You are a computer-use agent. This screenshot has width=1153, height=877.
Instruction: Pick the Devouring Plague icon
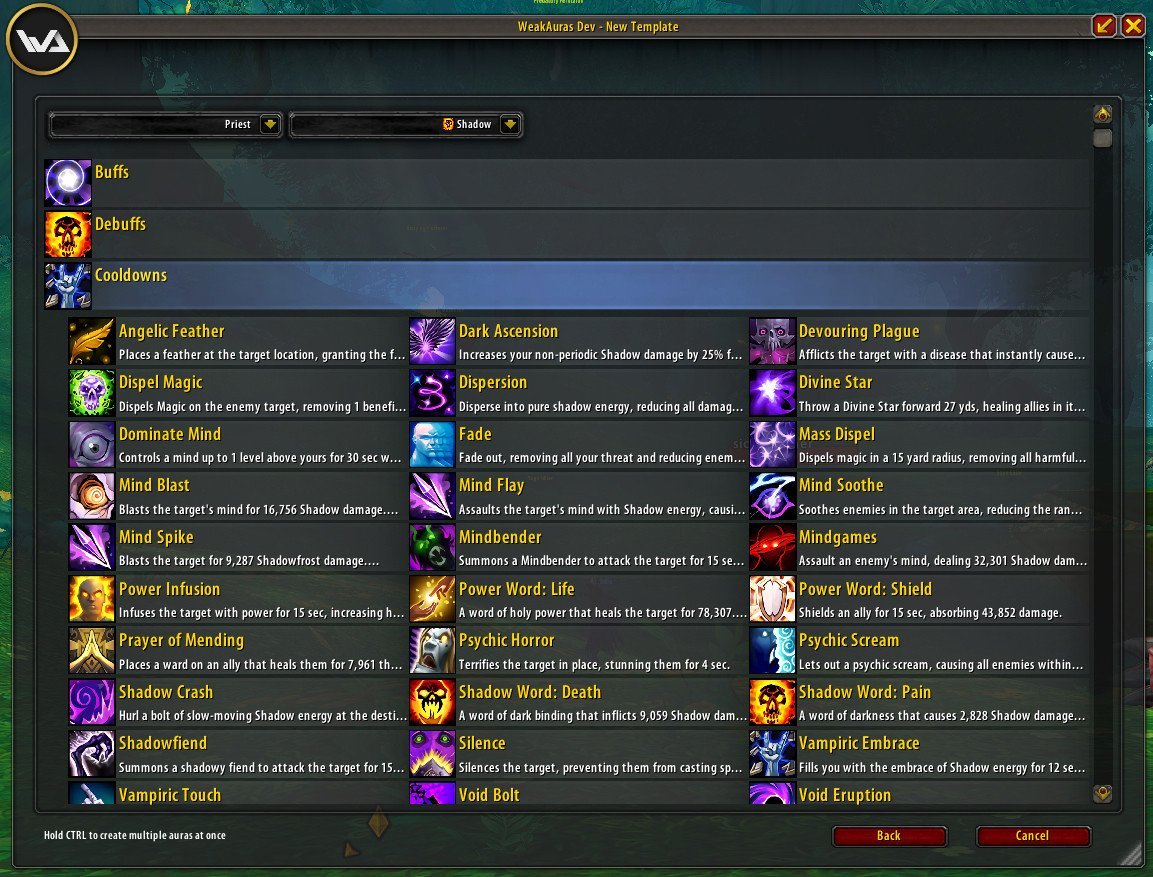coord(772,341)
